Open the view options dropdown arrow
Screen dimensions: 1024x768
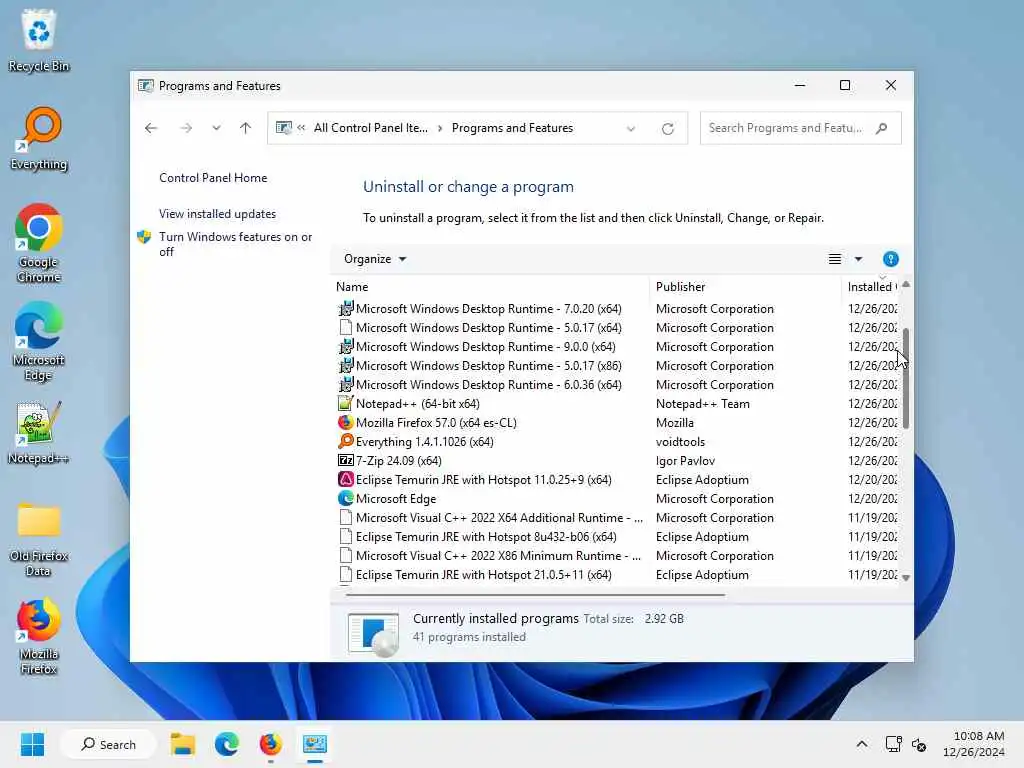pyautogui.click(x=858, y=259)
